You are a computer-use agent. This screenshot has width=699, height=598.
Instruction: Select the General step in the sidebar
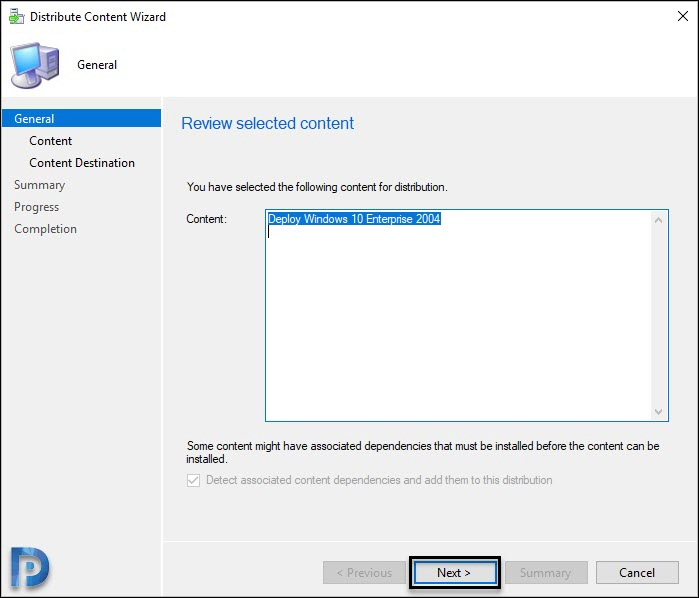[x=82, y=119]
